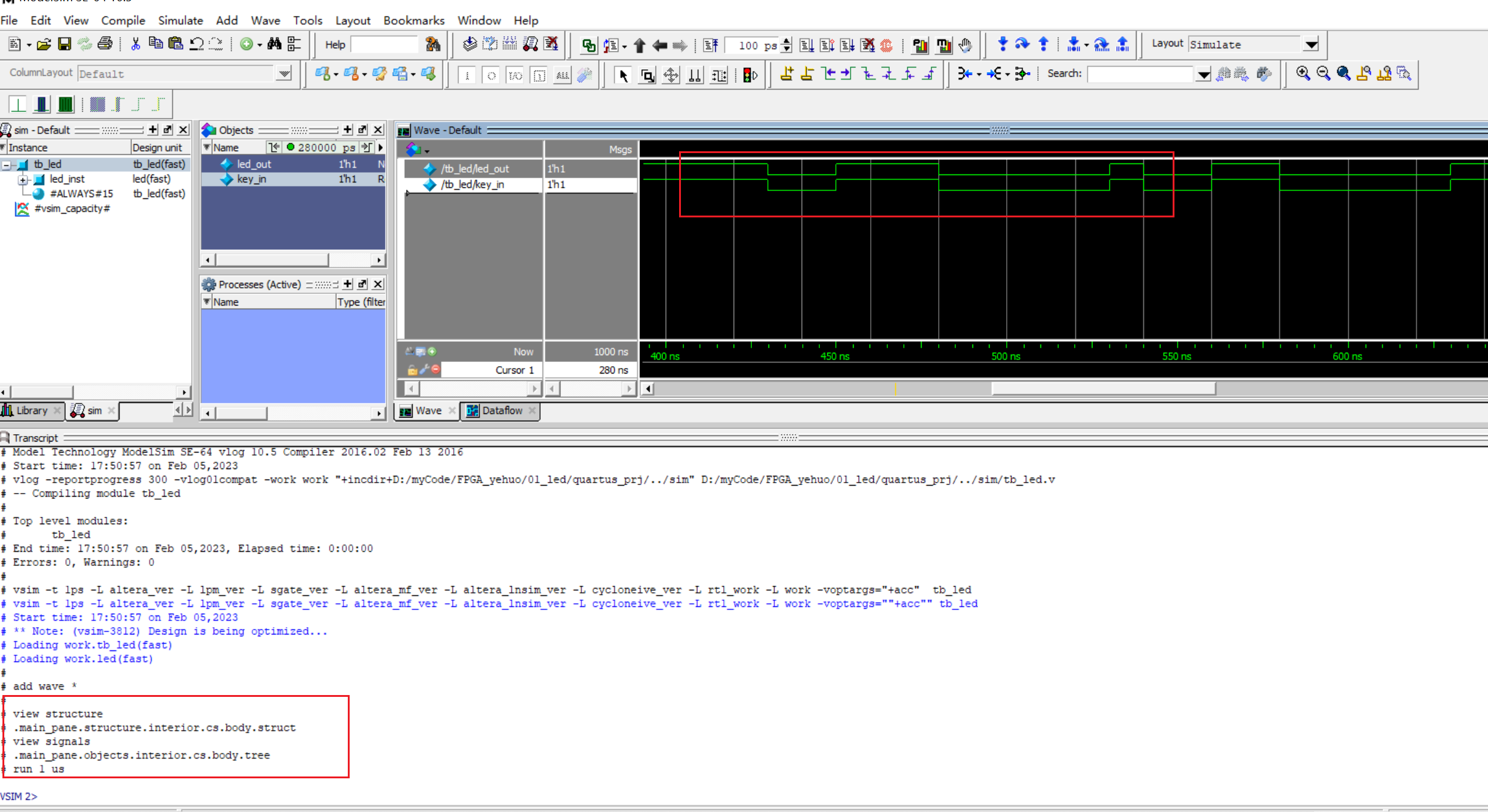
Task: Click the Find binoculars icon
Action: tap(274, 44)
